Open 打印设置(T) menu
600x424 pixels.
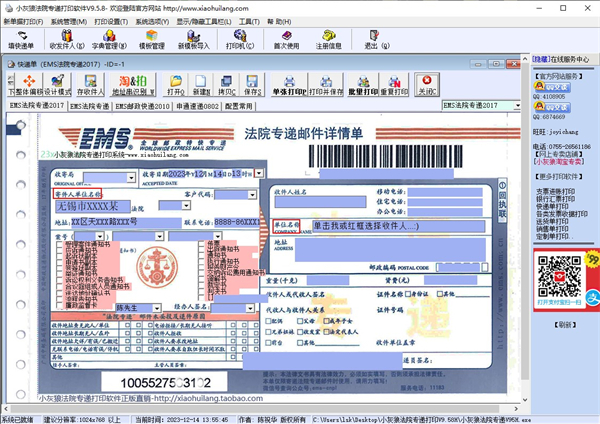(111, 22)
